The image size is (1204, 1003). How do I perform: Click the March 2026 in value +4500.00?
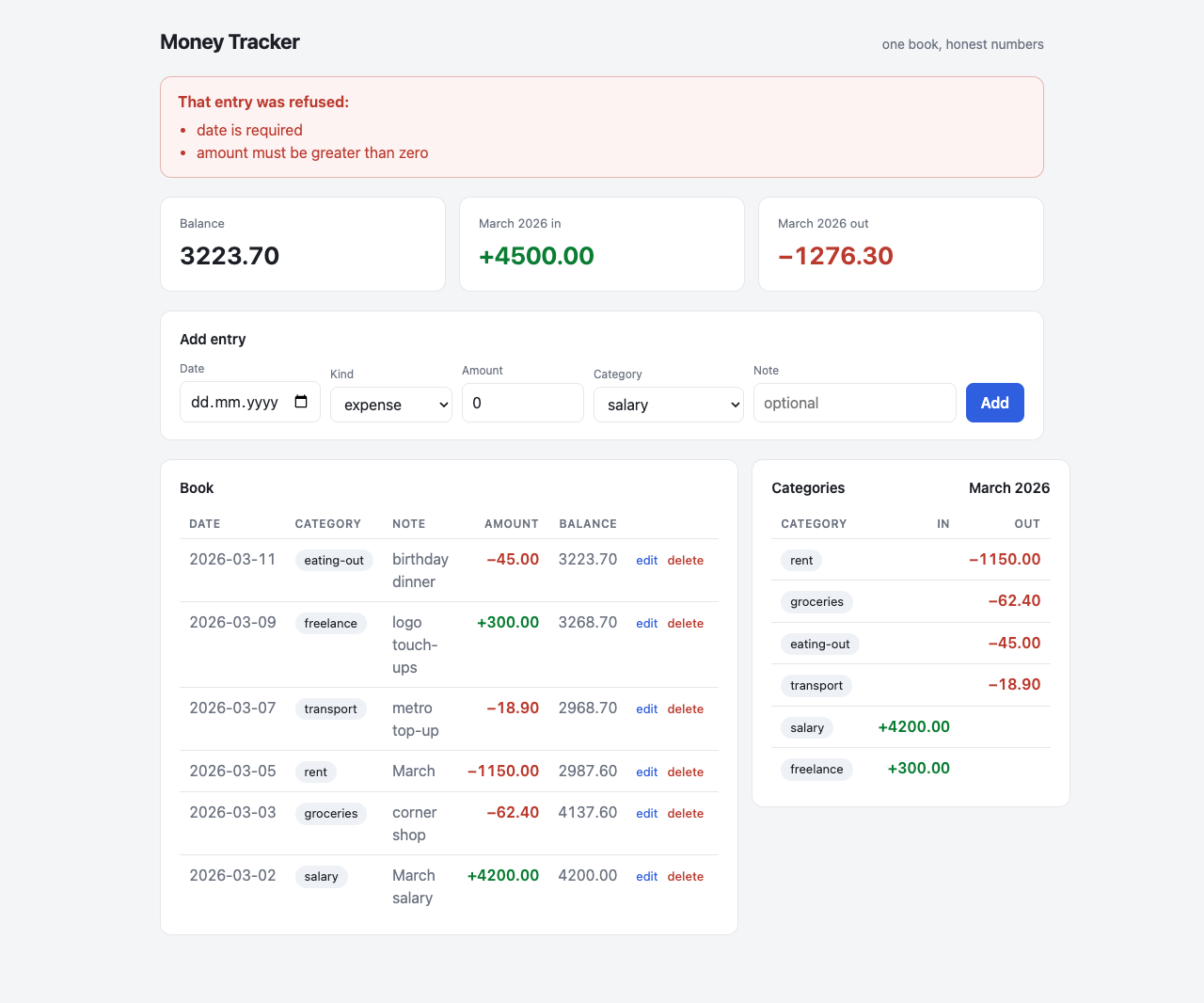[x=536, y=256]
